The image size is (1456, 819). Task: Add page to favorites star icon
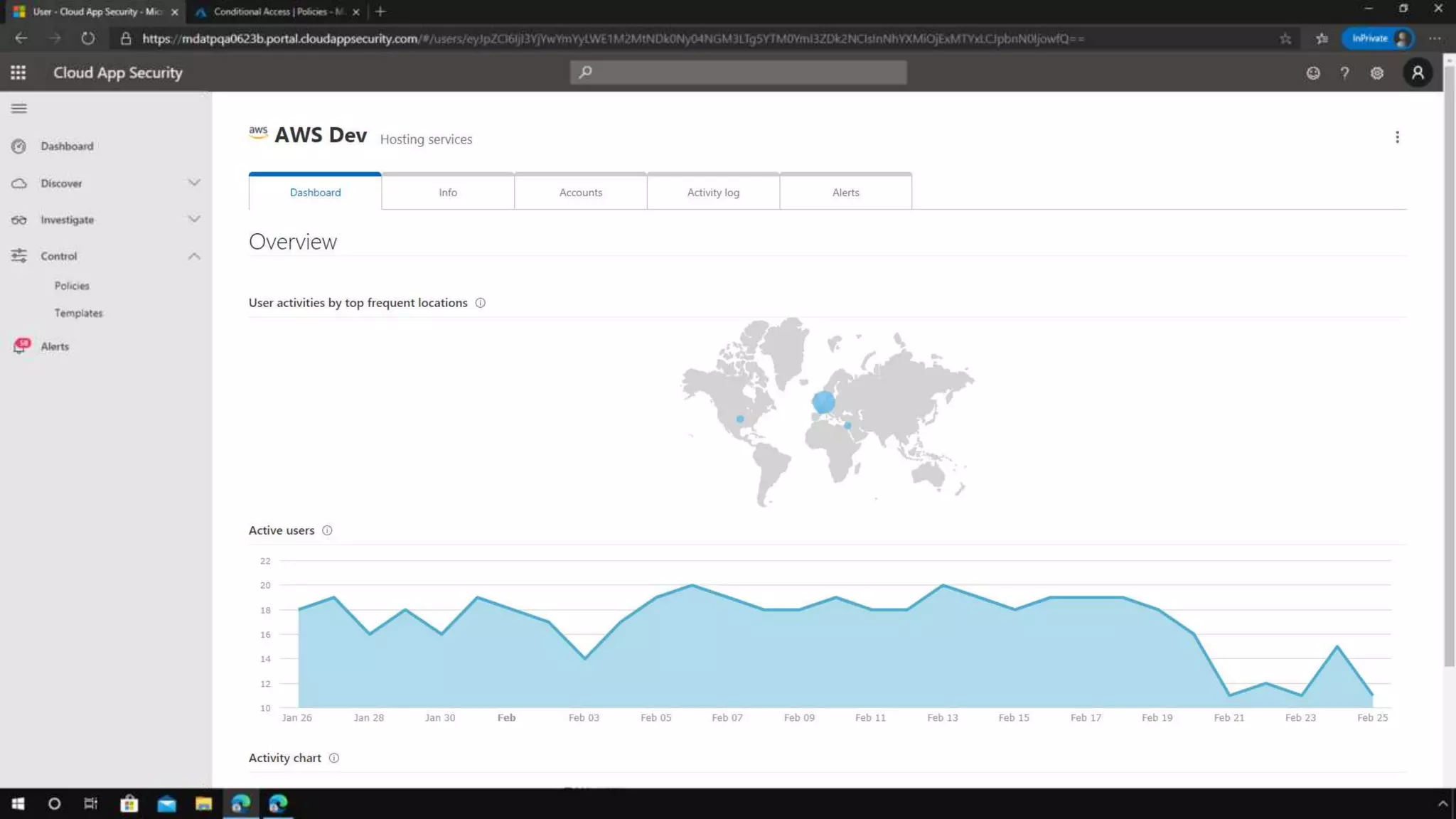1285,38
